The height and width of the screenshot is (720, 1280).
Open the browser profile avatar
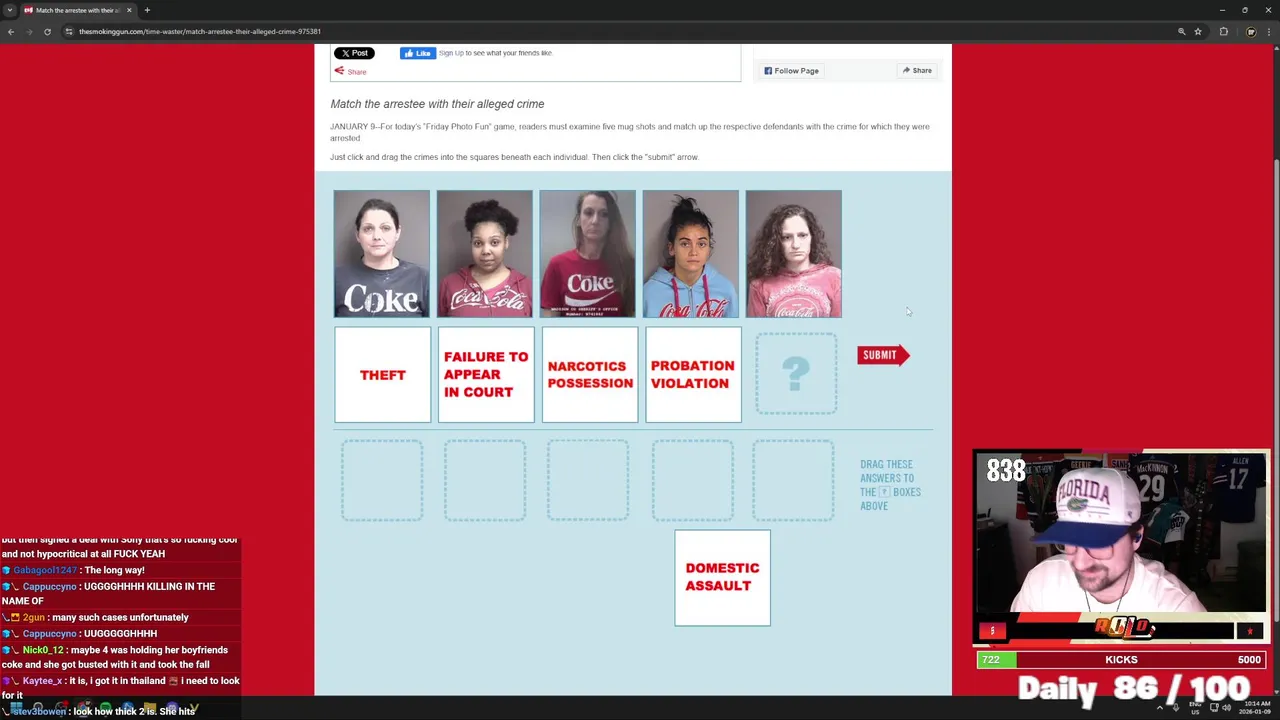pyautogui.click(x=1250, y=31)
